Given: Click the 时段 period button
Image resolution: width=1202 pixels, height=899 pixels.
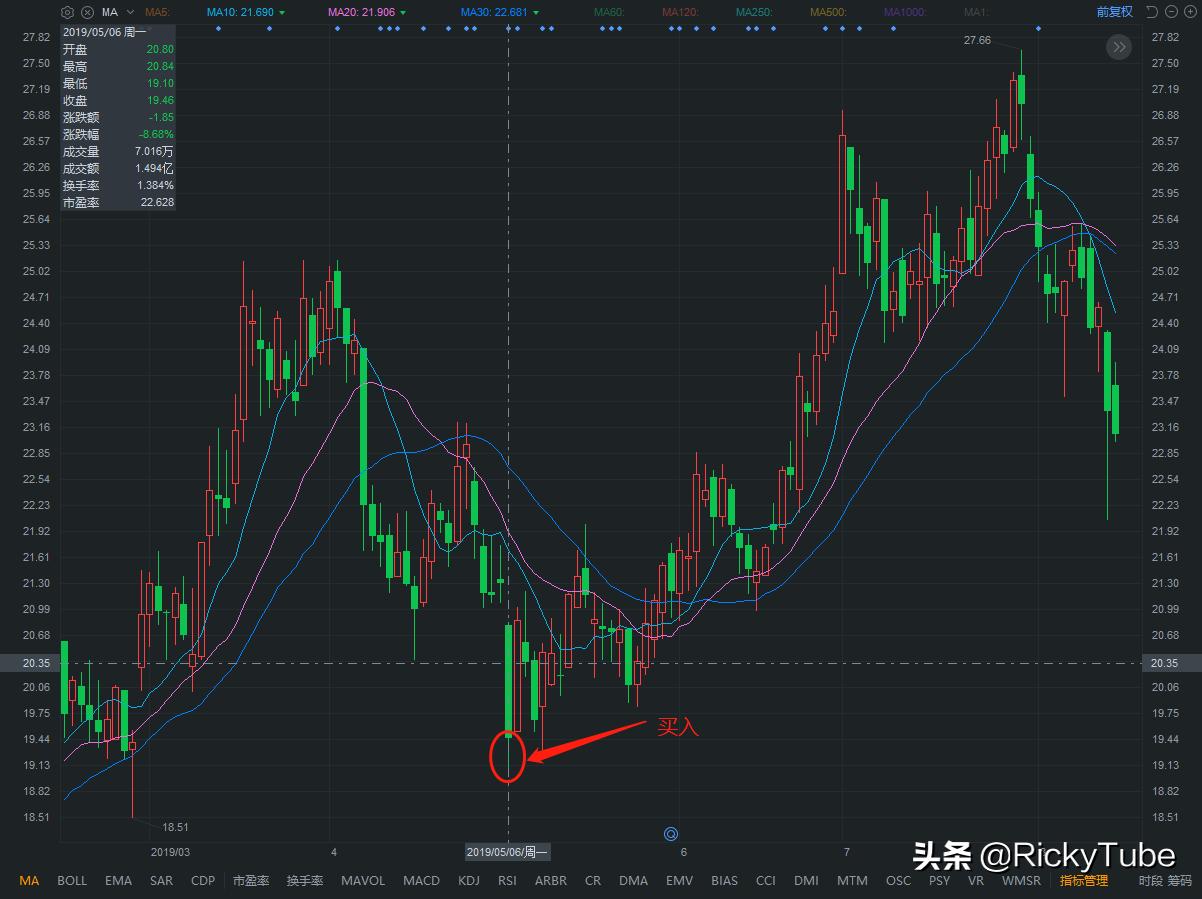Looking at the screenshot, I should (1151, 881).
